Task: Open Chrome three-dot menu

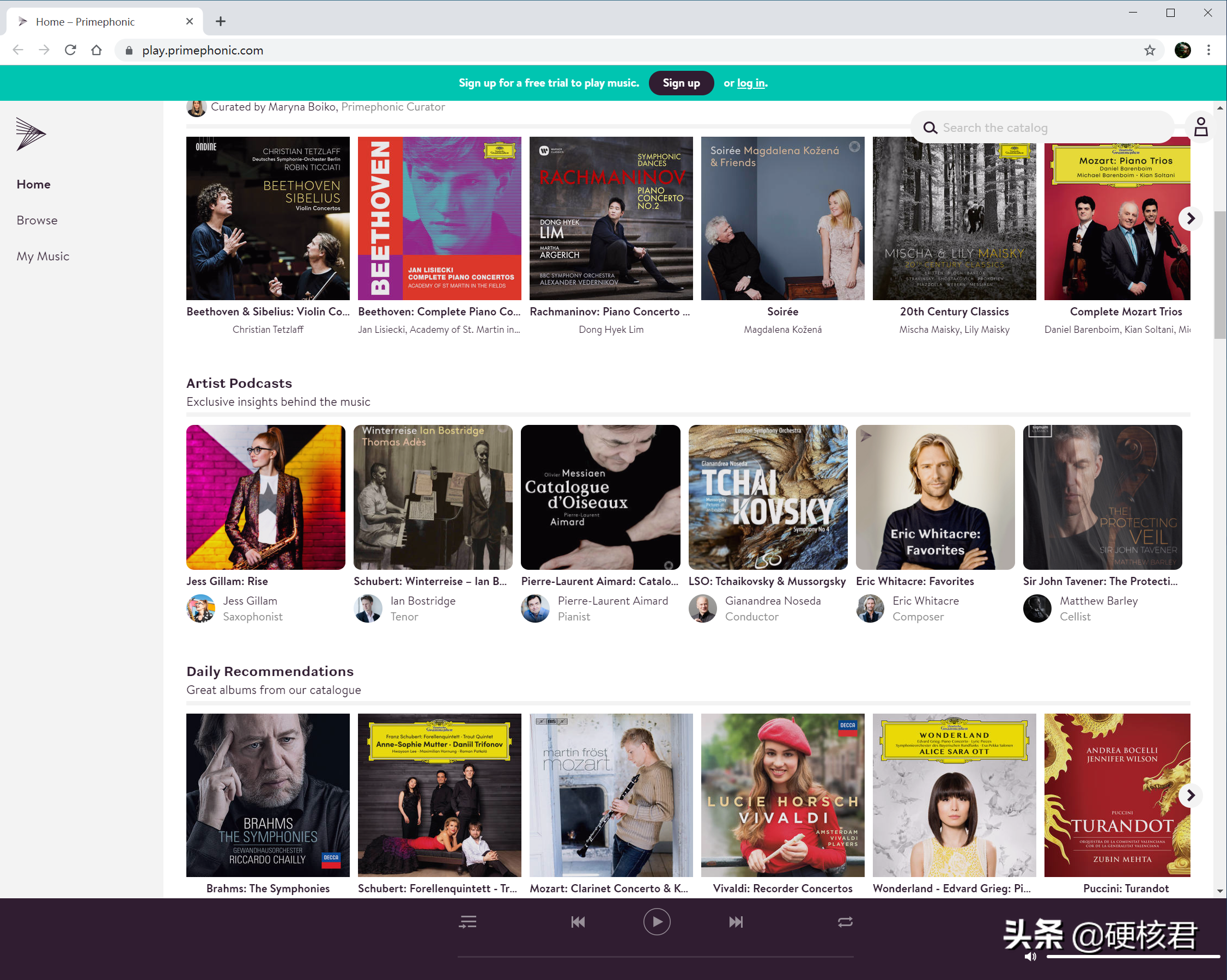Action: [x=1209, y=50]
